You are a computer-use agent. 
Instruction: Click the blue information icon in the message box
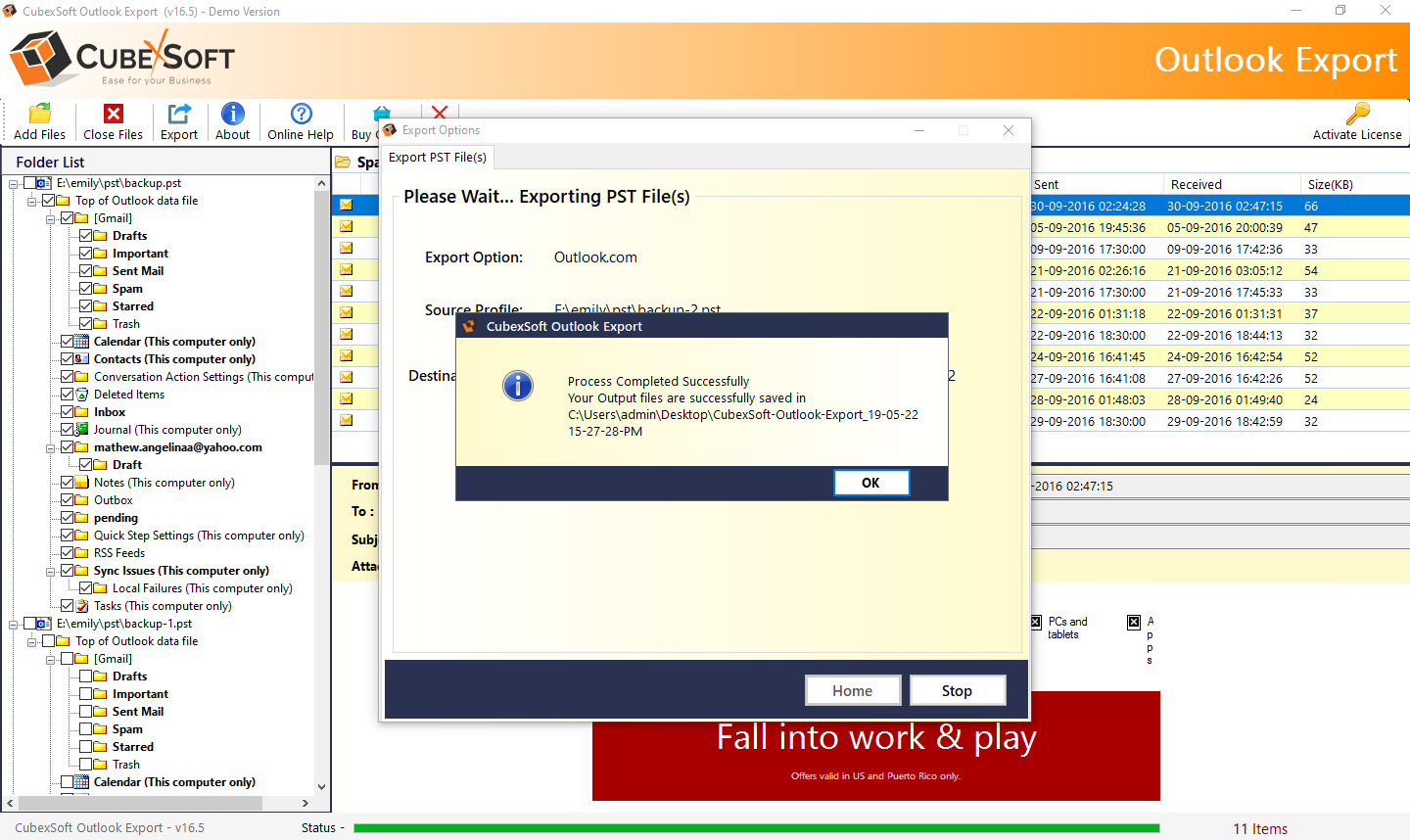pos(518,386)
